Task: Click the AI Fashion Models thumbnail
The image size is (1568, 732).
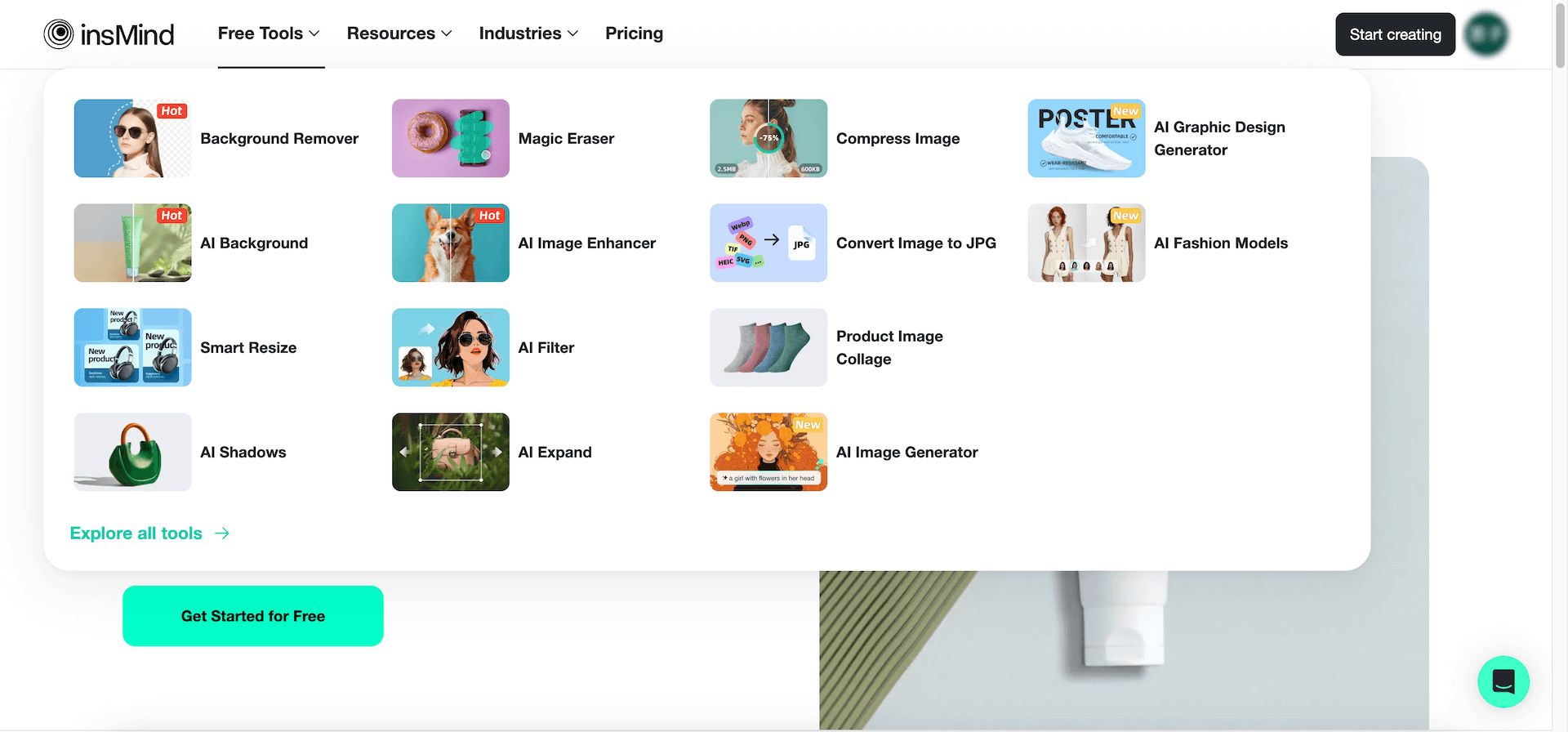Action: (x=1086, y=243)
